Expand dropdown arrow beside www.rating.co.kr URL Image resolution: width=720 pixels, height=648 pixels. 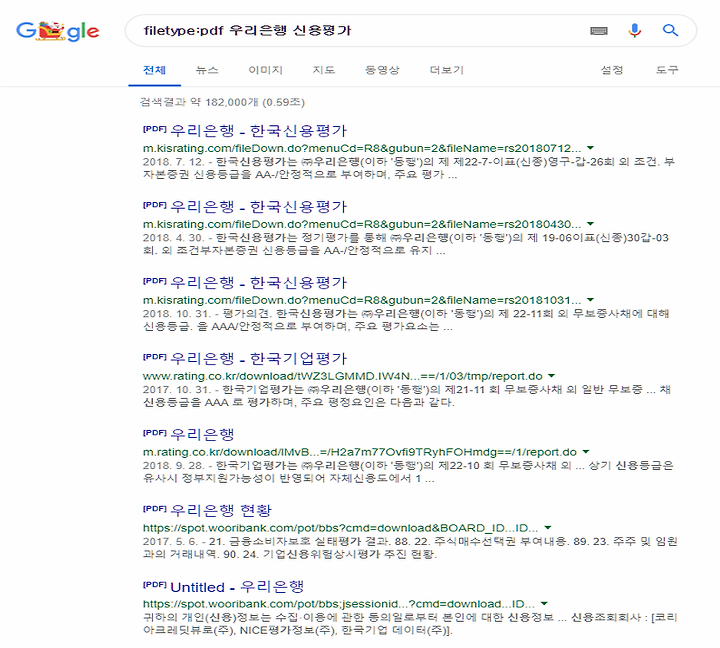[551, 376]
